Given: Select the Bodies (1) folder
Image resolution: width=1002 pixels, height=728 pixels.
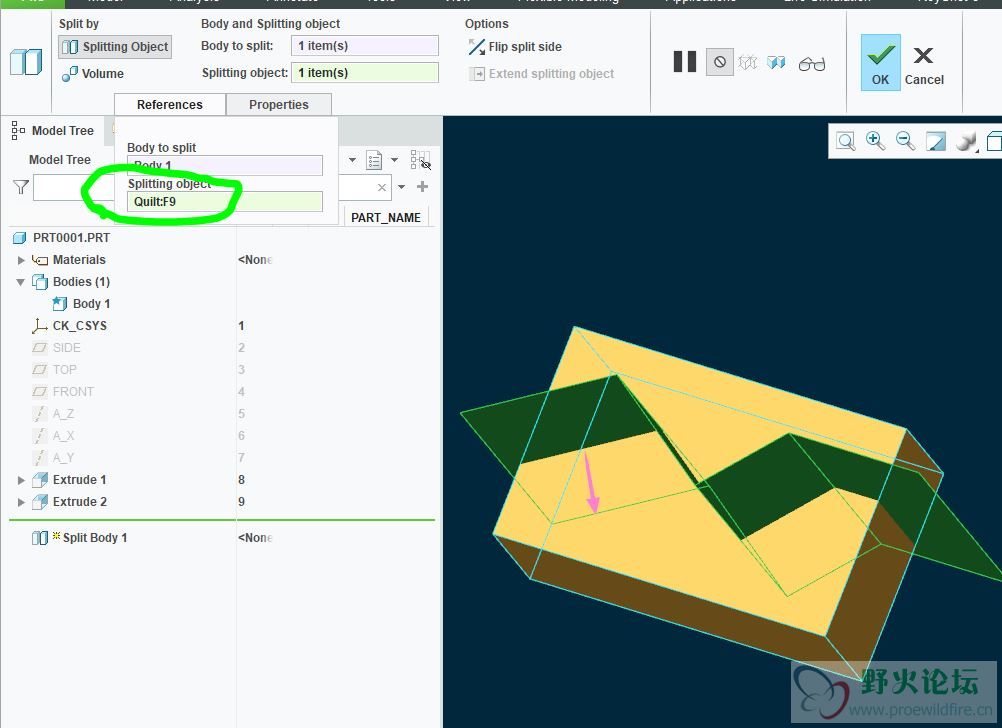Looking at the screenshot, I should click(81, 281).
